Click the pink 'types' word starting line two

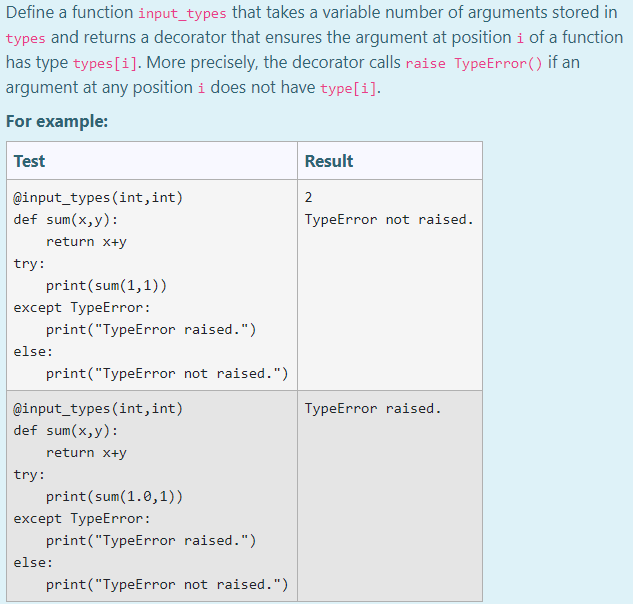click(x=26, y=38)
